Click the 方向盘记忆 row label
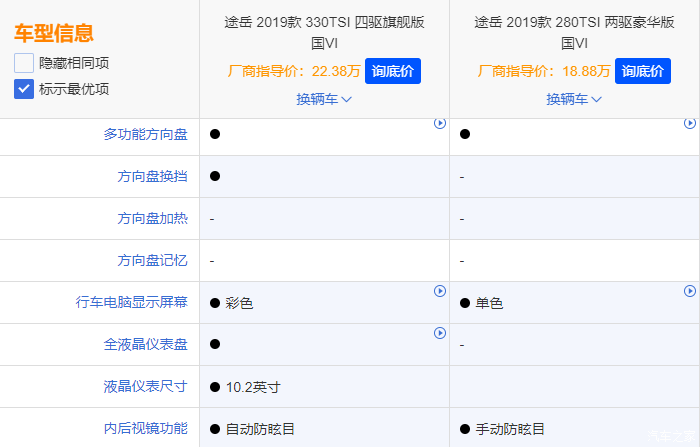 [152, 260]
